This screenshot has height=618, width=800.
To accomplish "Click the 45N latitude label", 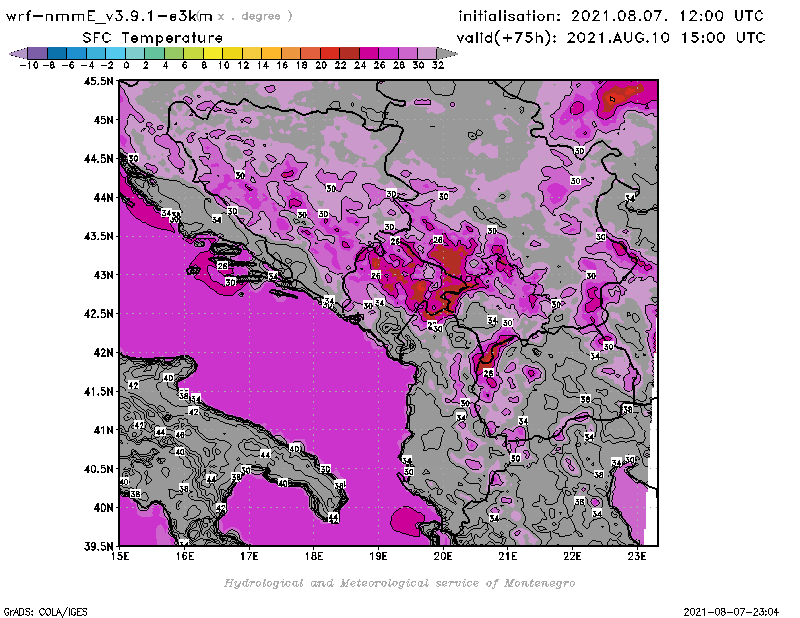I will point(103,120).
